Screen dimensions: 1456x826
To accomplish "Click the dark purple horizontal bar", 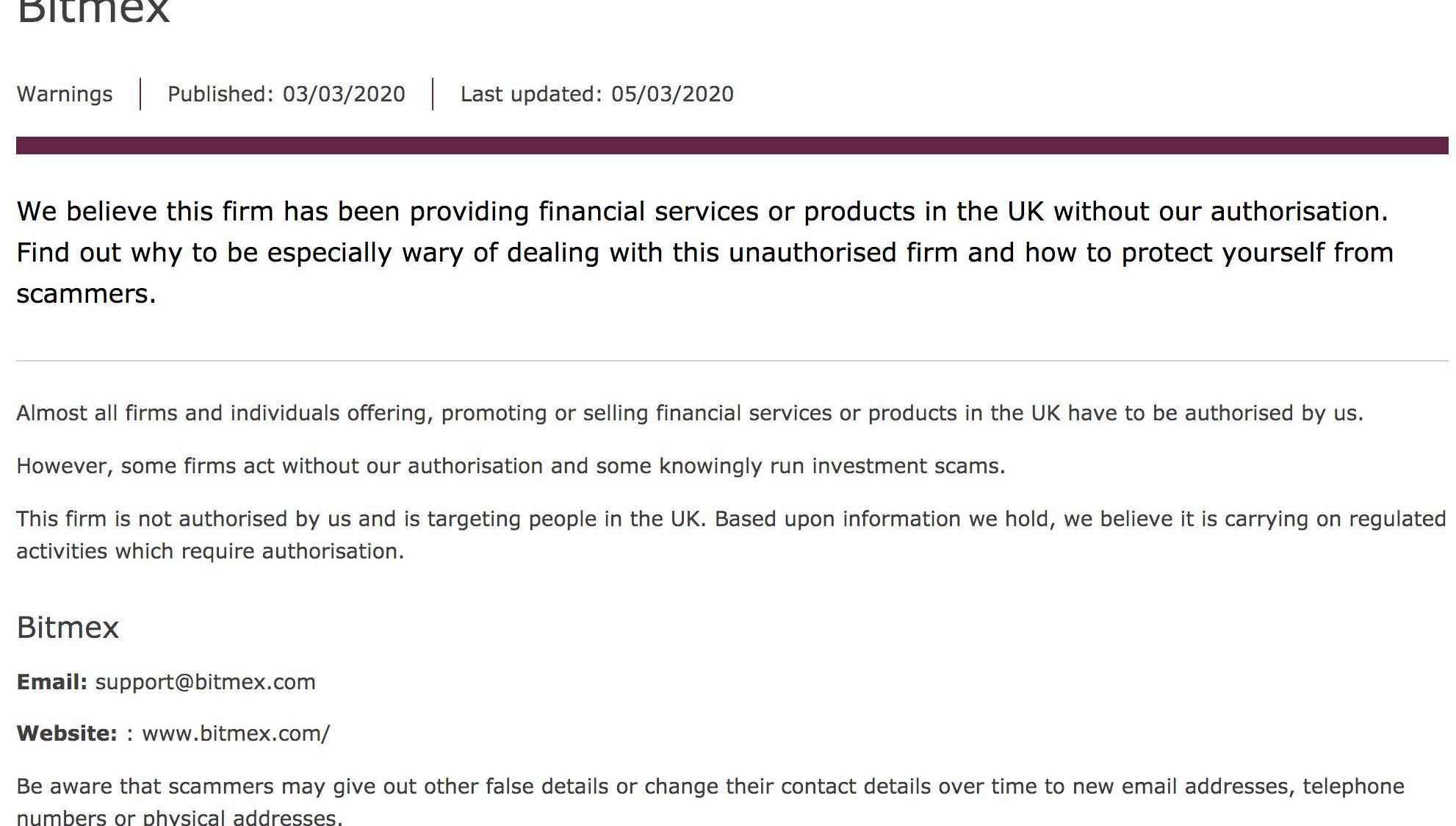I will click(x=732, y=146).
